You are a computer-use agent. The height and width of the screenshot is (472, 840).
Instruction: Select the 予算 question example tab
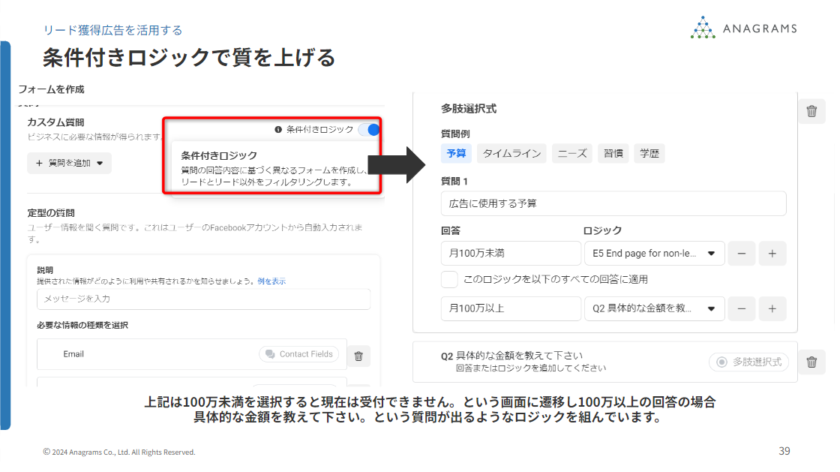(x=456, y=153)
